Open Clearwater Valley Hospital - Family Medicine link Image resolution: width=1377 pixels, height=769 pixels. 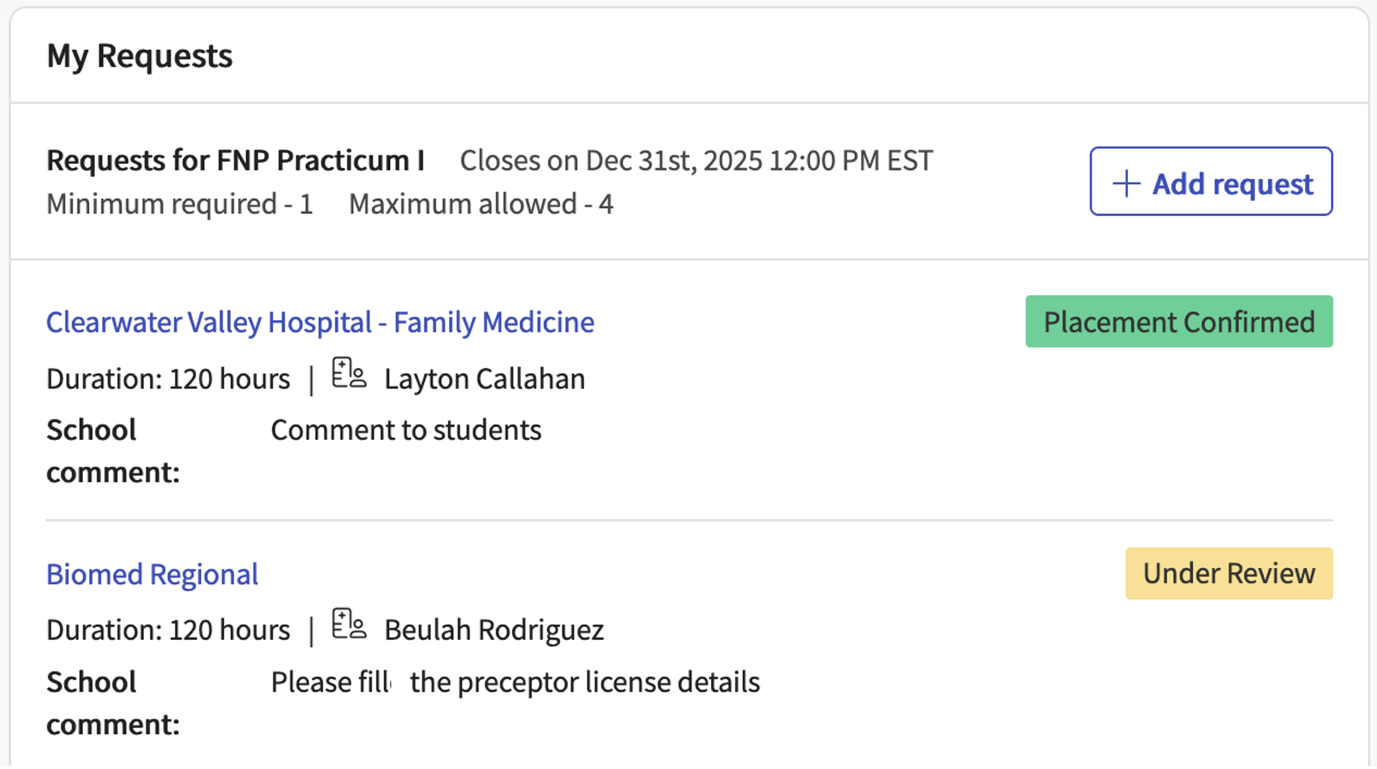[x=320, y=322]
